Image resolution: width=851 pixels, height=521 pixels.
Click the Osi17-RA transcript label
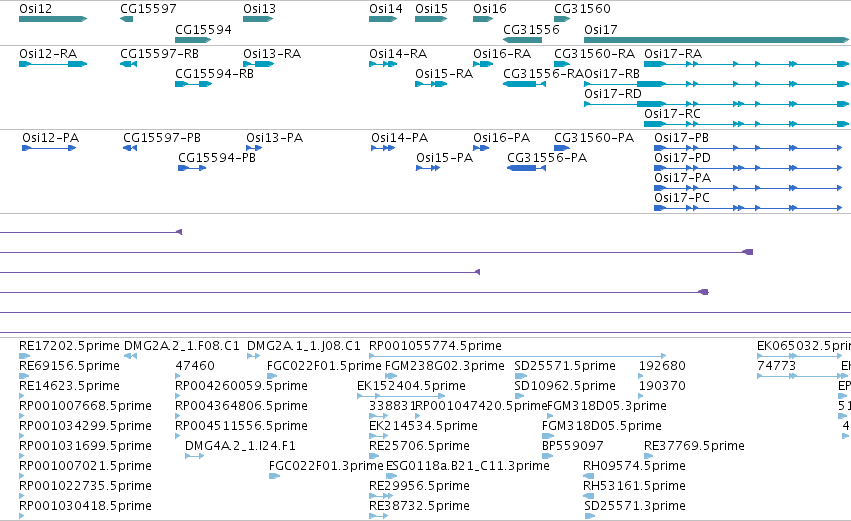673,54
